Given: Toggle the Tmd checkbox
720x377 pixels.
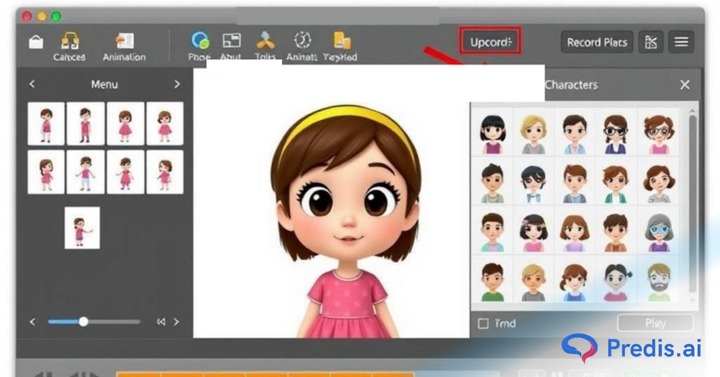Looking at the screenshot, I should click(483, 324).
